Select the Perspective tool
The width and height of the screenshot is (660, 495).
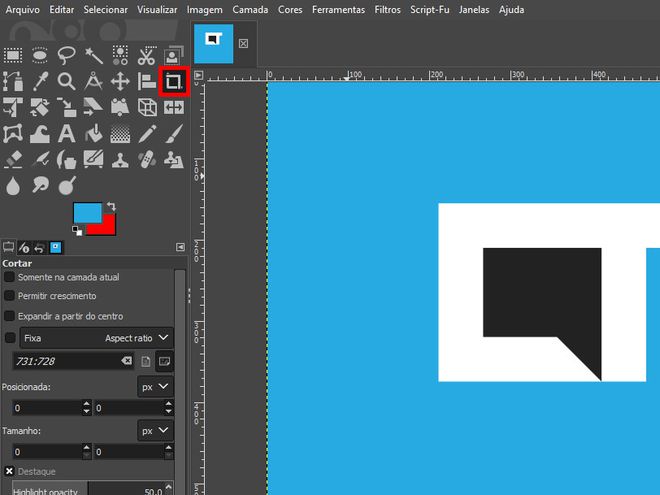(x=120, y=107)
